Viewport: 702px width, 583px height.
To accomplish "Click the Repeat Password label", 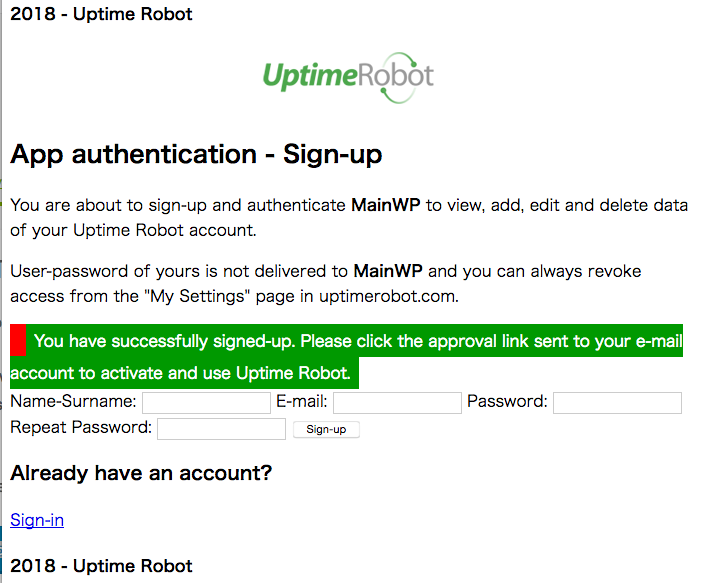I will tap(81, 427).
